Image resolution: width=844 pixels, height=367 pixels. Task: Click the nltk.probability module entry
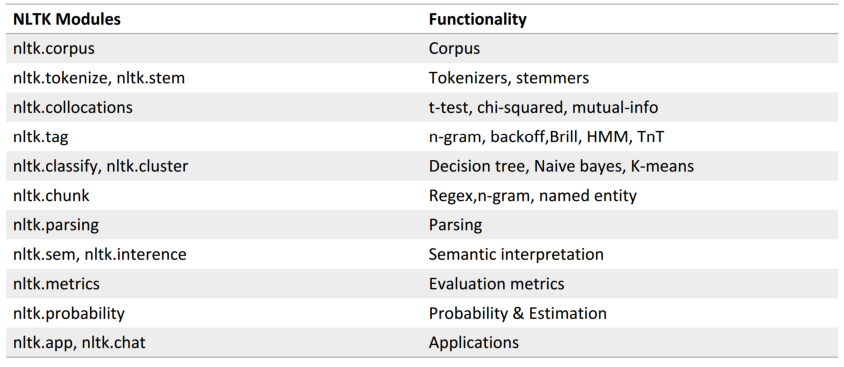coord(69,313)
